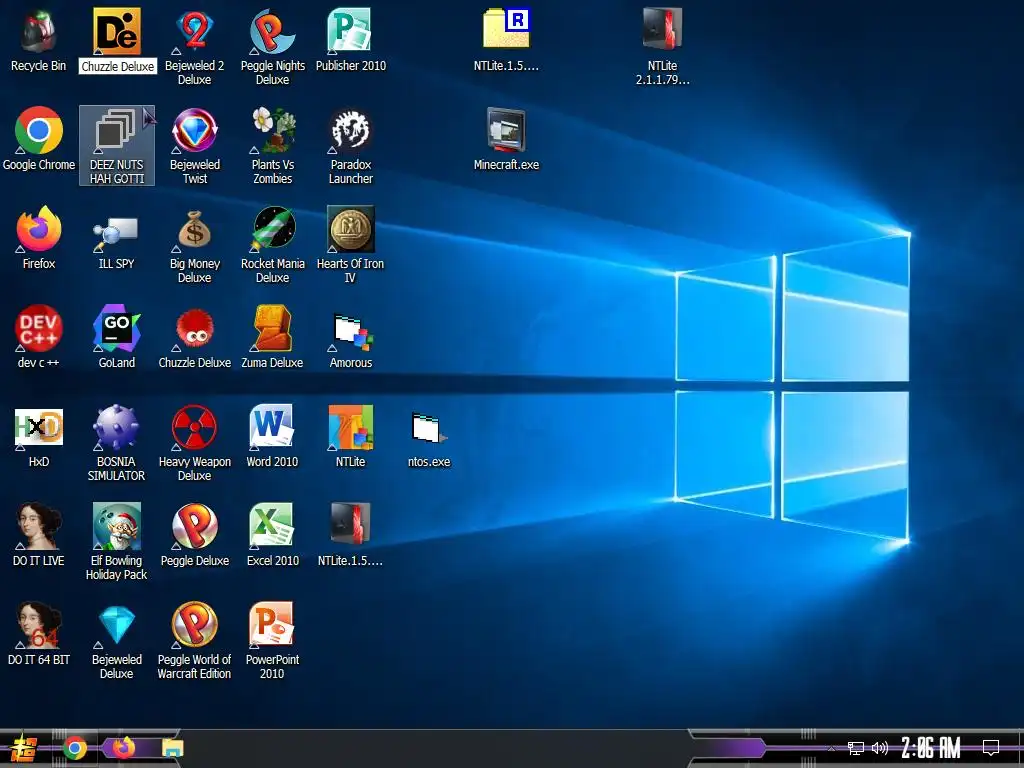Select the Publisher 2010 icon
The height and width of the screenshot is (768, 1024).
(351, 39)
